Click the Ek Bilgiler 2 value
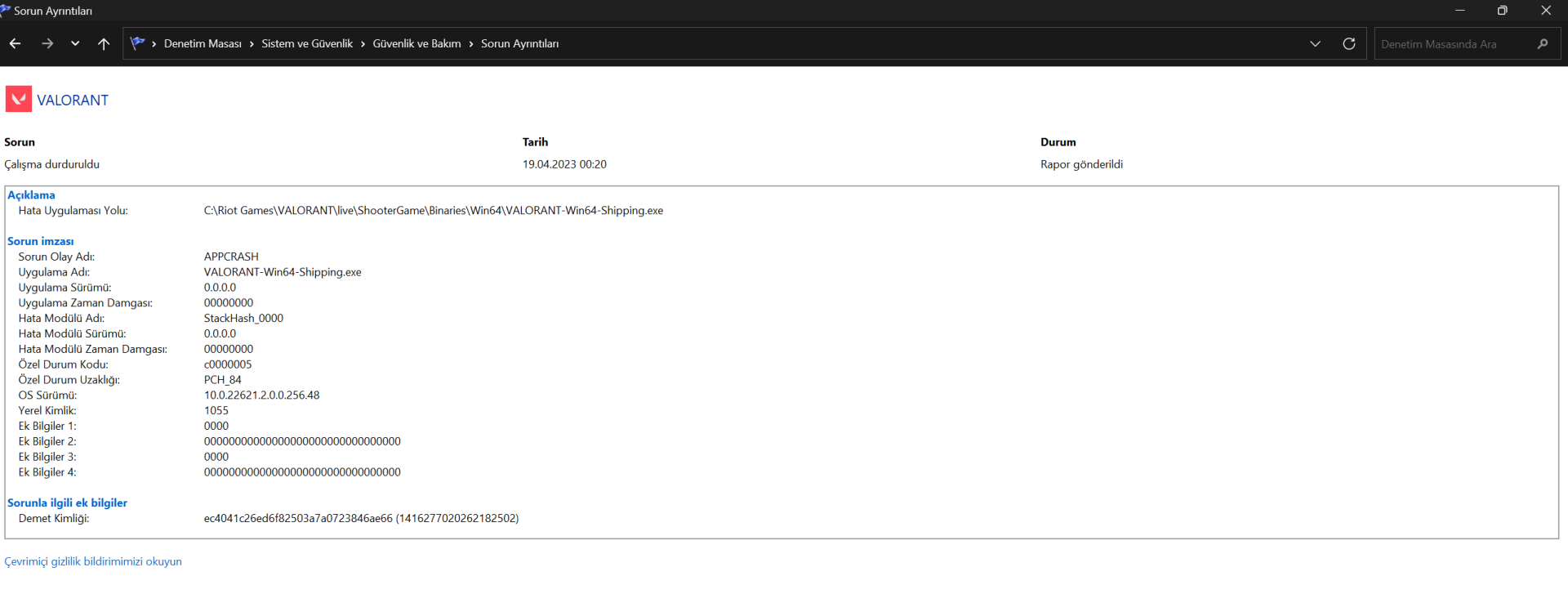This screenshot has width=1568, height=612. (x=302, y=441)
